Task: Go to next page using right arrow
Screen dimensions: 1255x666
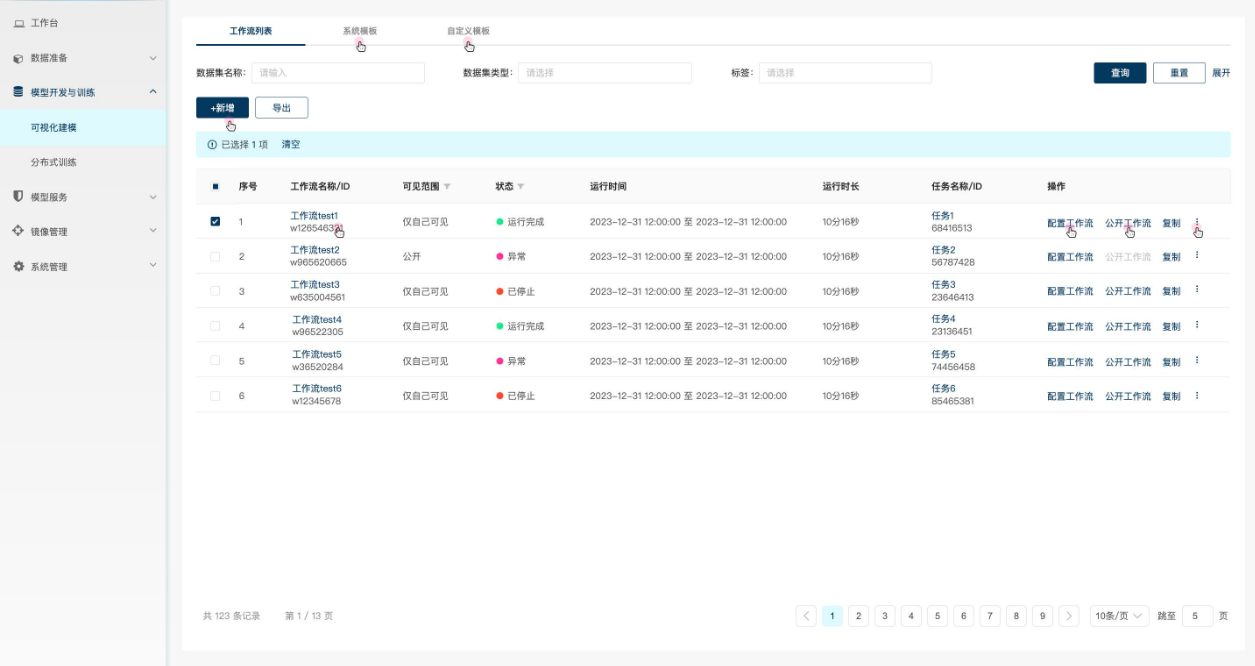Action: [1069, 616]
